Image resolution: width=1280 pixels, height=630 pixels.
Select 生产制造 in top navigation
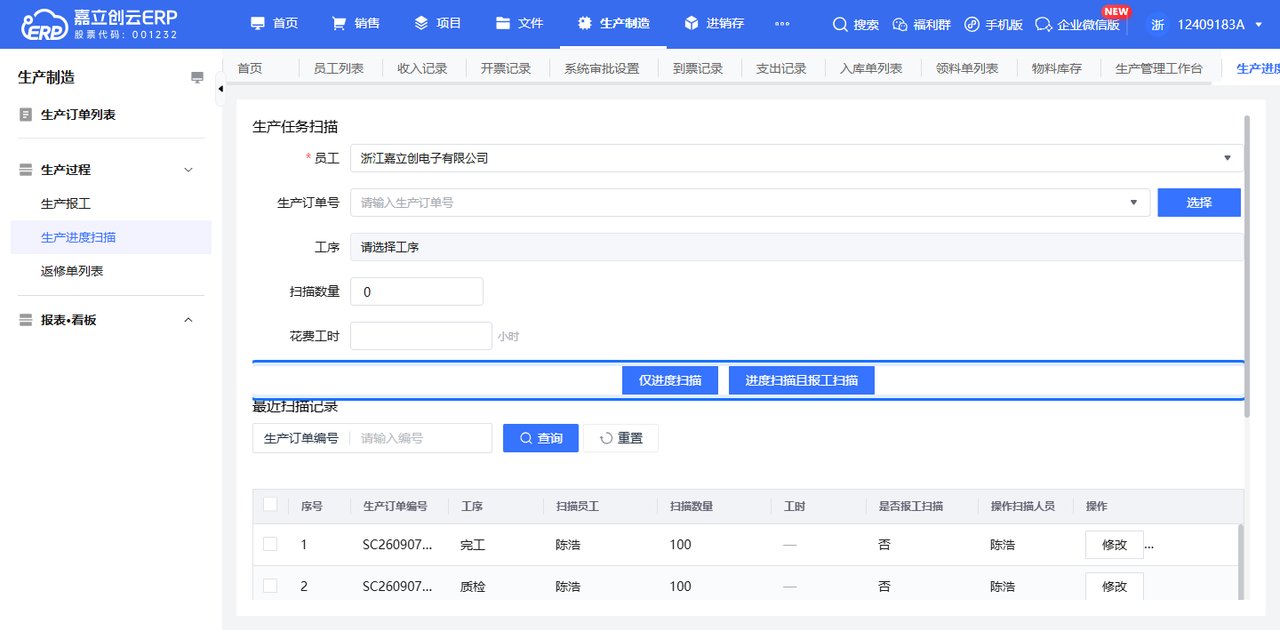(x=614, y=24)
